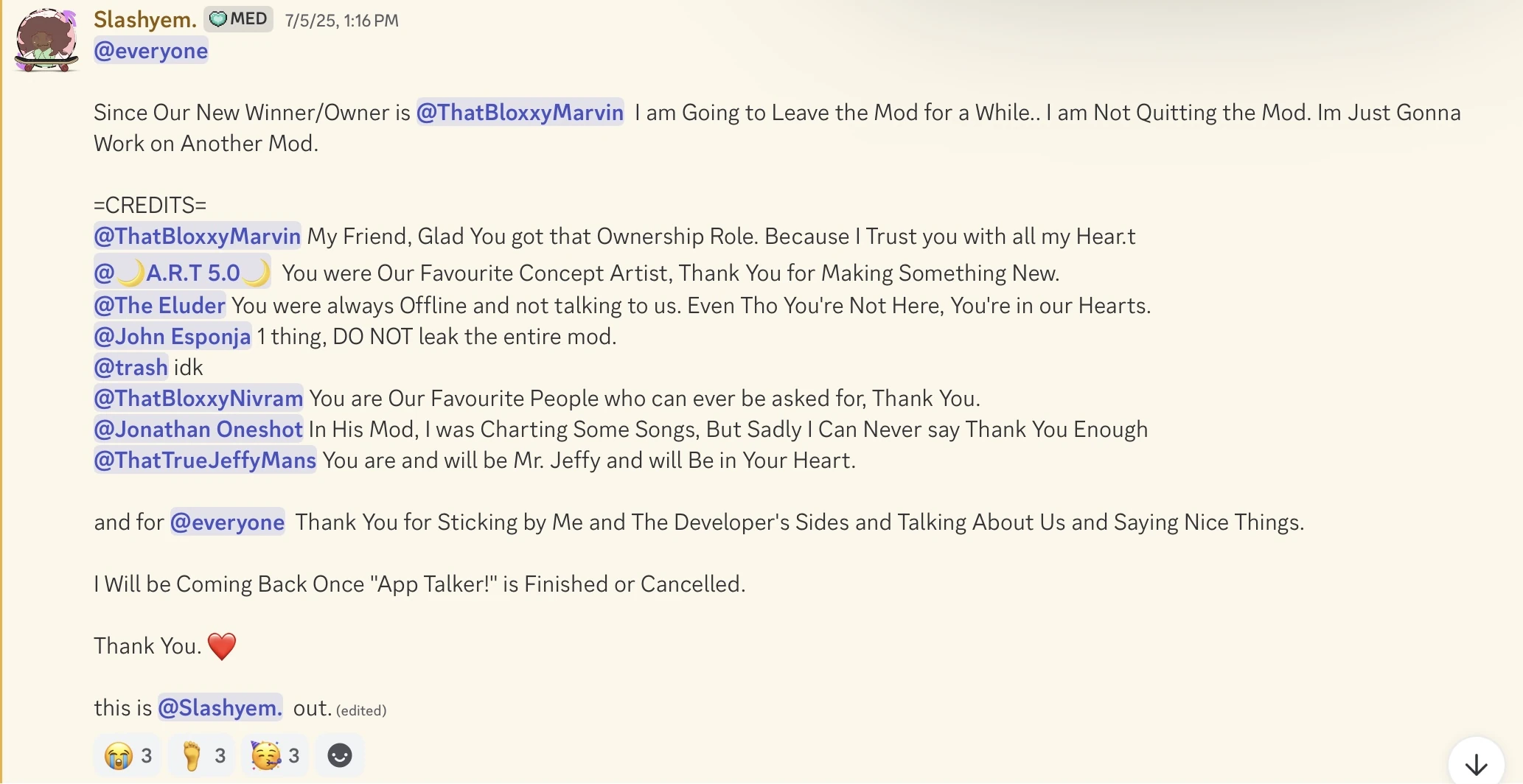The height and width of the screenshot is (784, 1523).
Task: Toggle the foot emoji reaction
Action: (x=202, y=755)
